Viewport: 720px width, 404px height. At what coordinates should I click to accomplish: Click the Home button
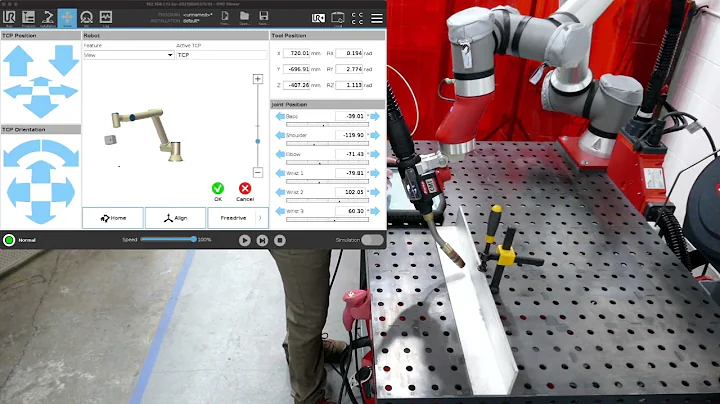click(x=113, y=218)
